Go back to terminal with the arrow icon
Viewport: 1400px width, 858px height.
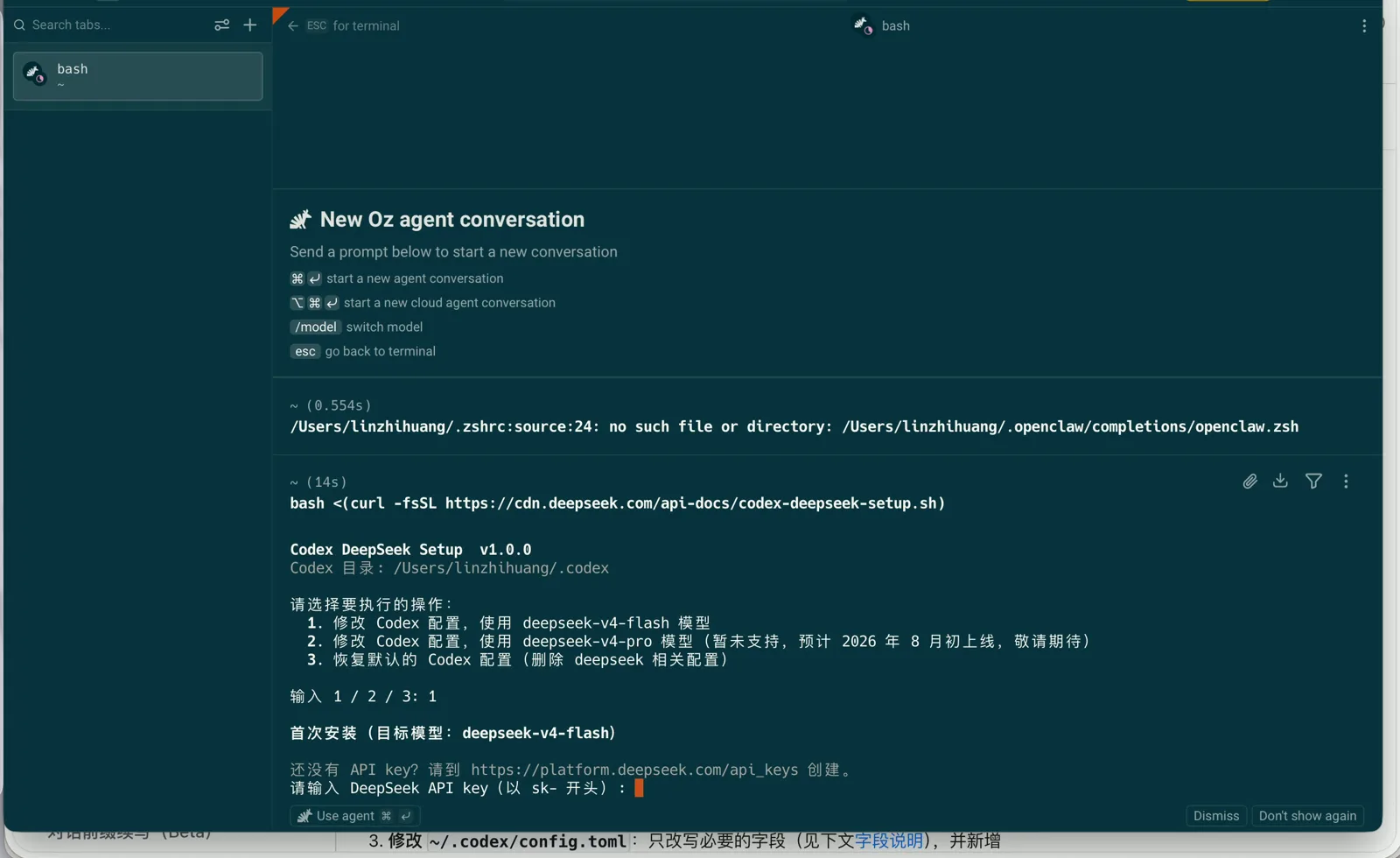pyautogui.click(x=293, y=26)
